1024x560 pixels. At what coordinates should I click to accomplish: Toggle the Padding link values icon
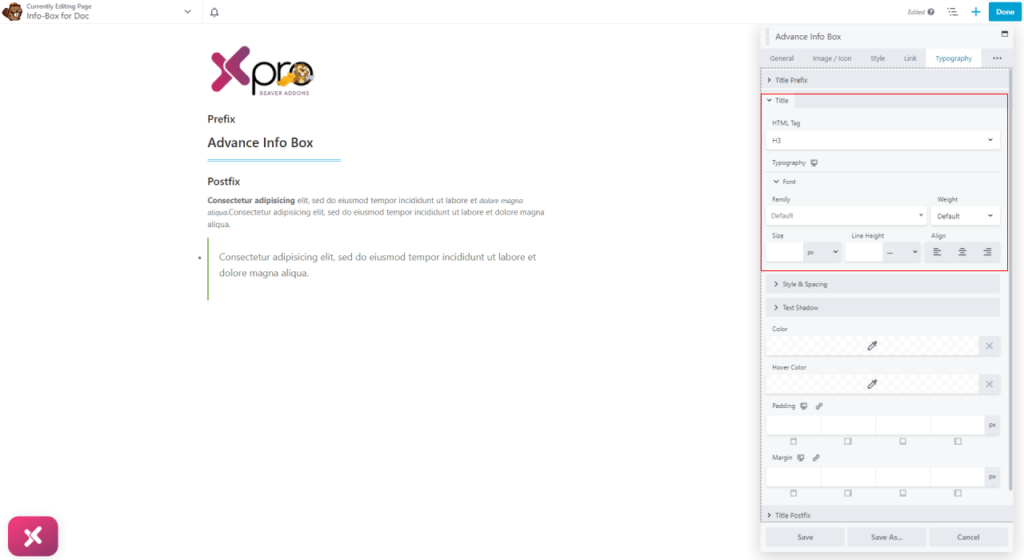[x=819, y=406]
